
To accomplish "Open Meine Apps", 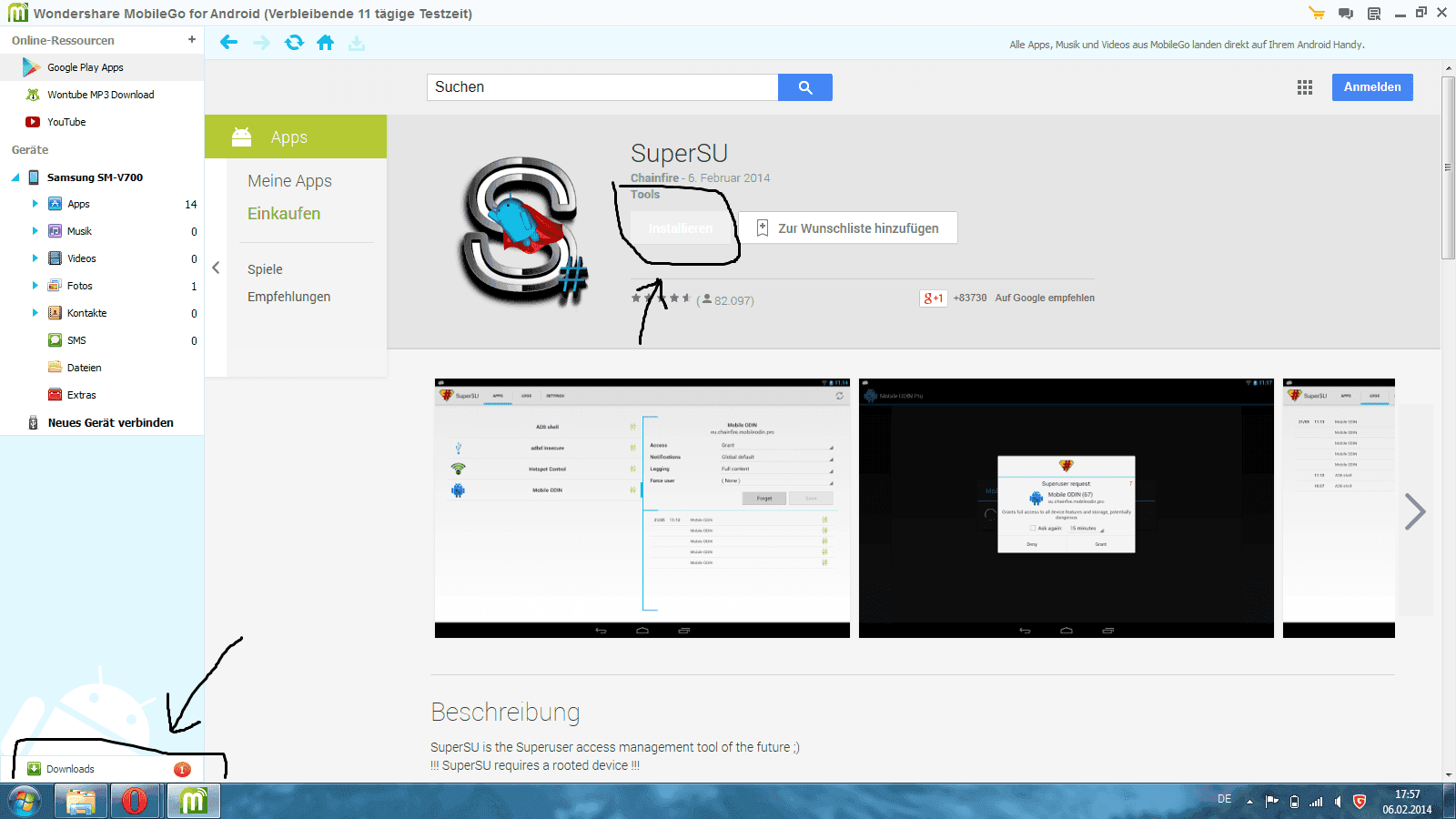I will [x=289, y=181].
